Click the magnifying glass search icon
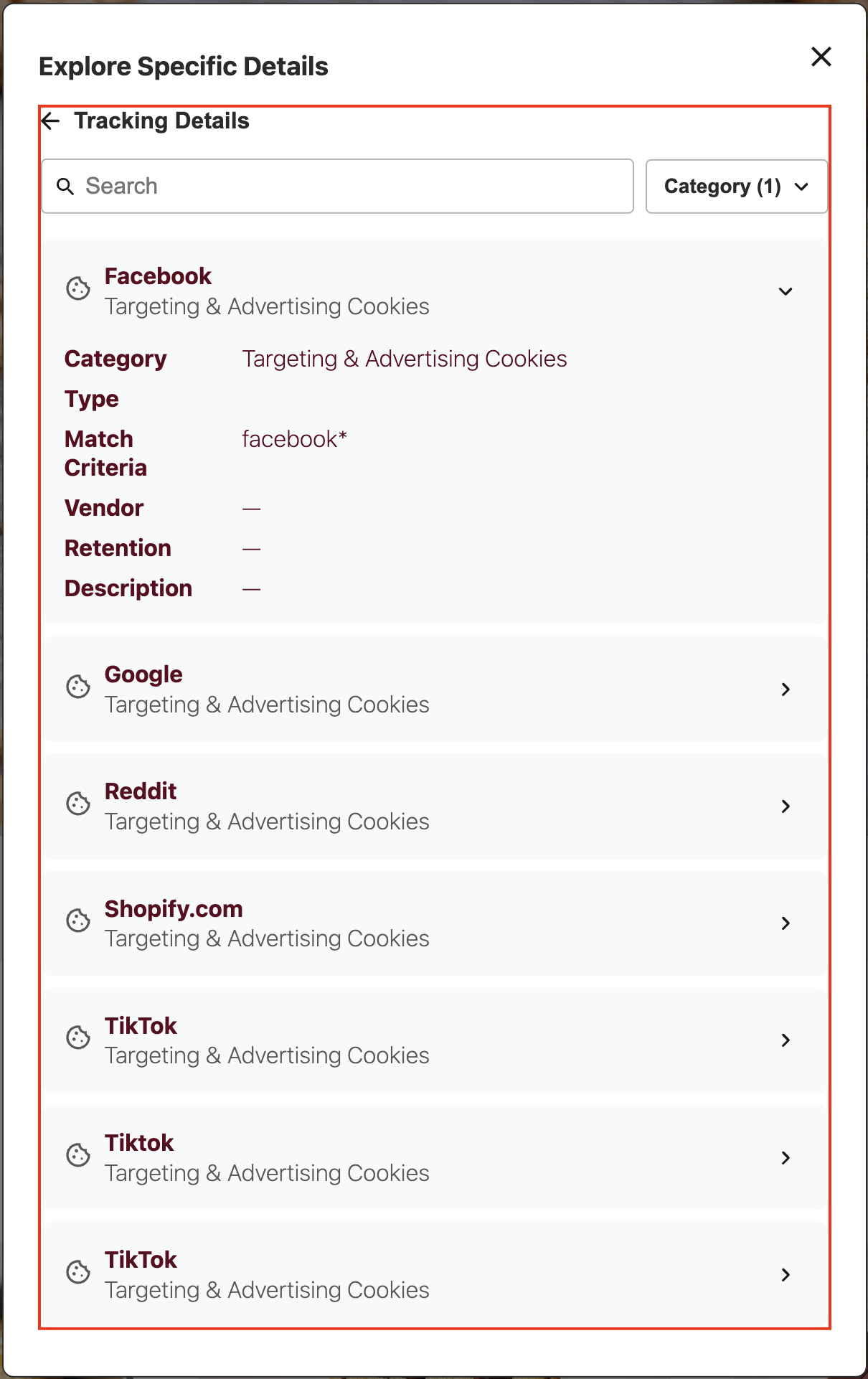 (x=65, y=187)
